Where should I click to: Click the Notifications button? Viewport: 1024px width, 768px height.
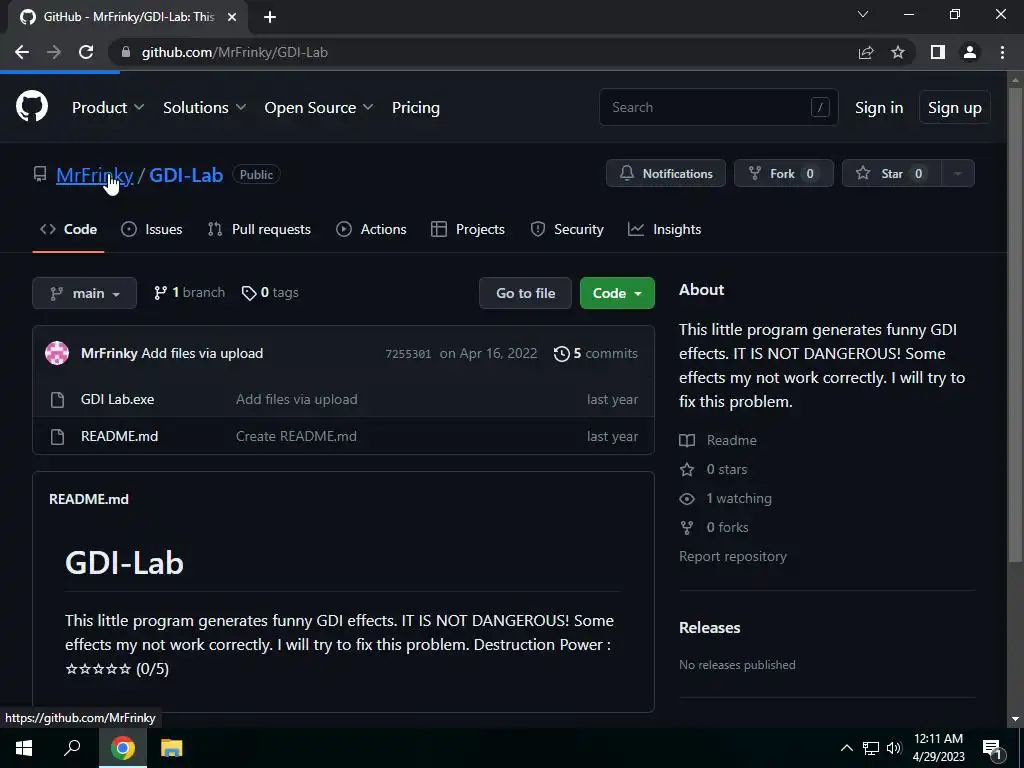[x=665, y=174]
